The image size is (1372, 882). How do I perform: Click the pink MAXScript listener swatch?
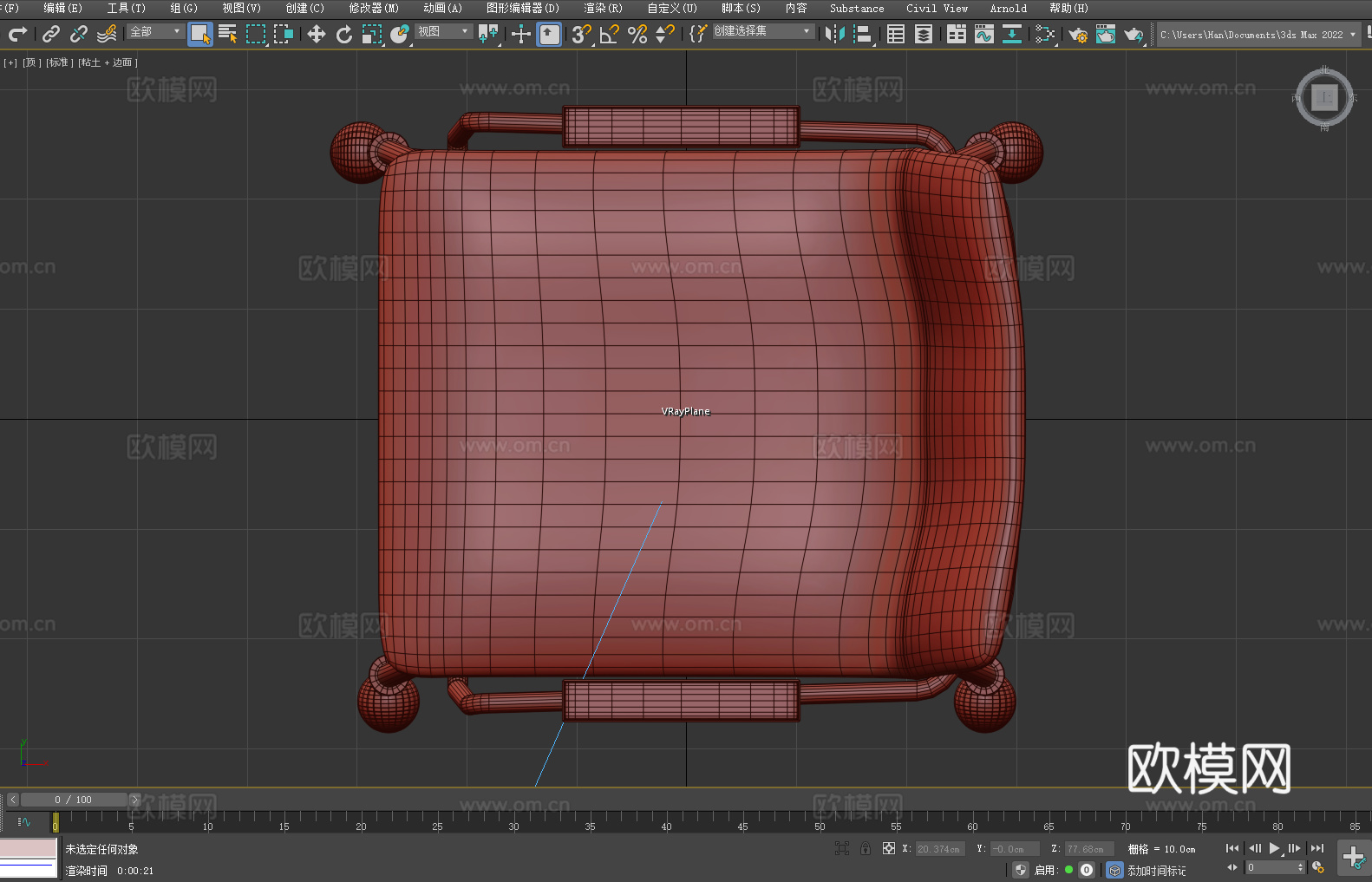coord(29,848)
